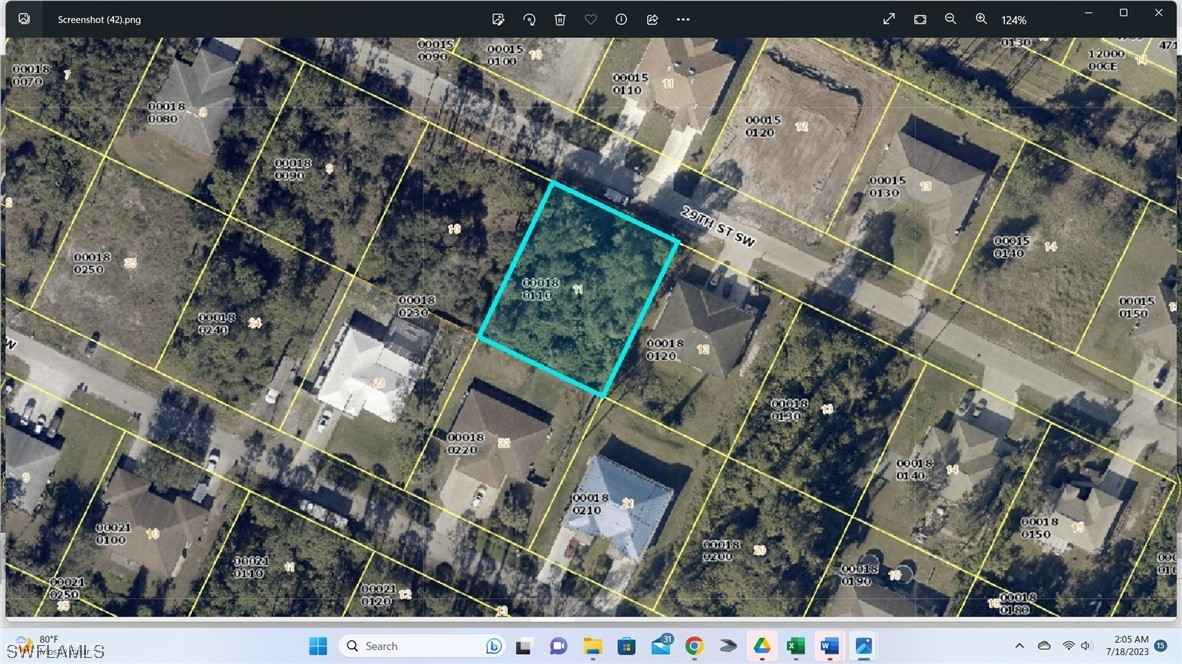Delete the photo with the trash icon
Screen dimensions: 1182x664
(x=560, y=19)
